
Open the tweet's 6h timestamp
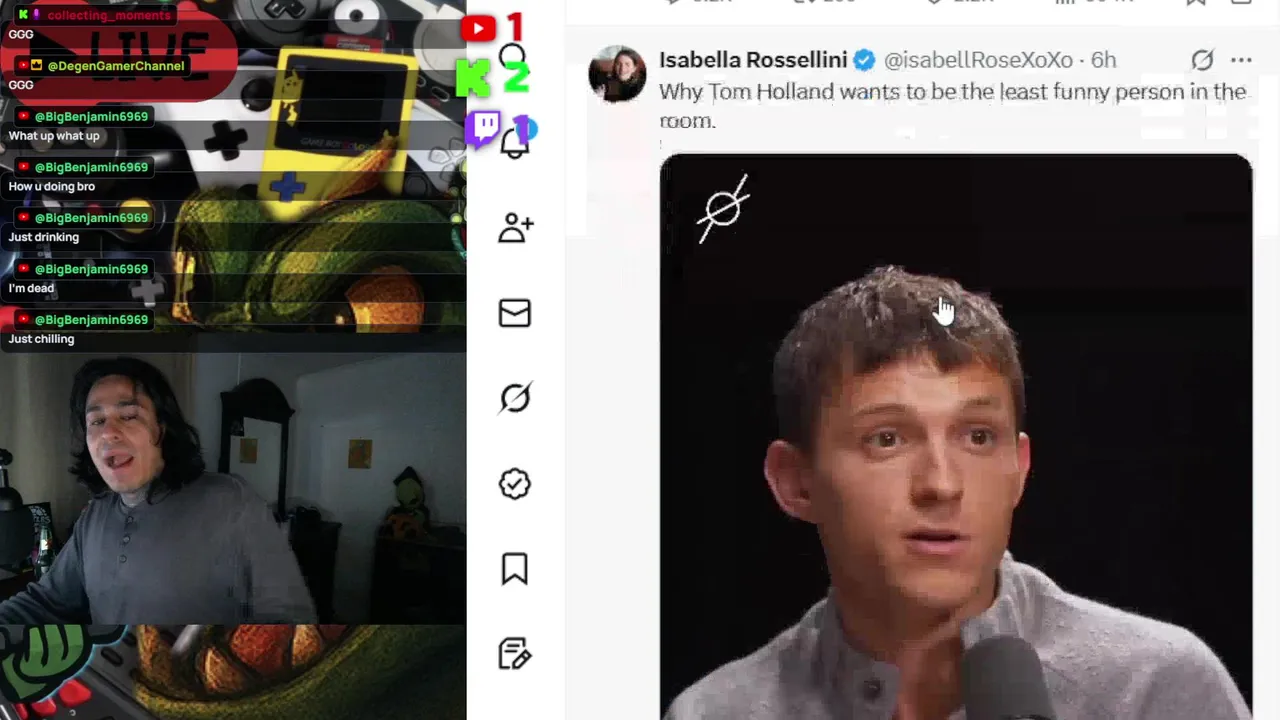point(1103,60)
